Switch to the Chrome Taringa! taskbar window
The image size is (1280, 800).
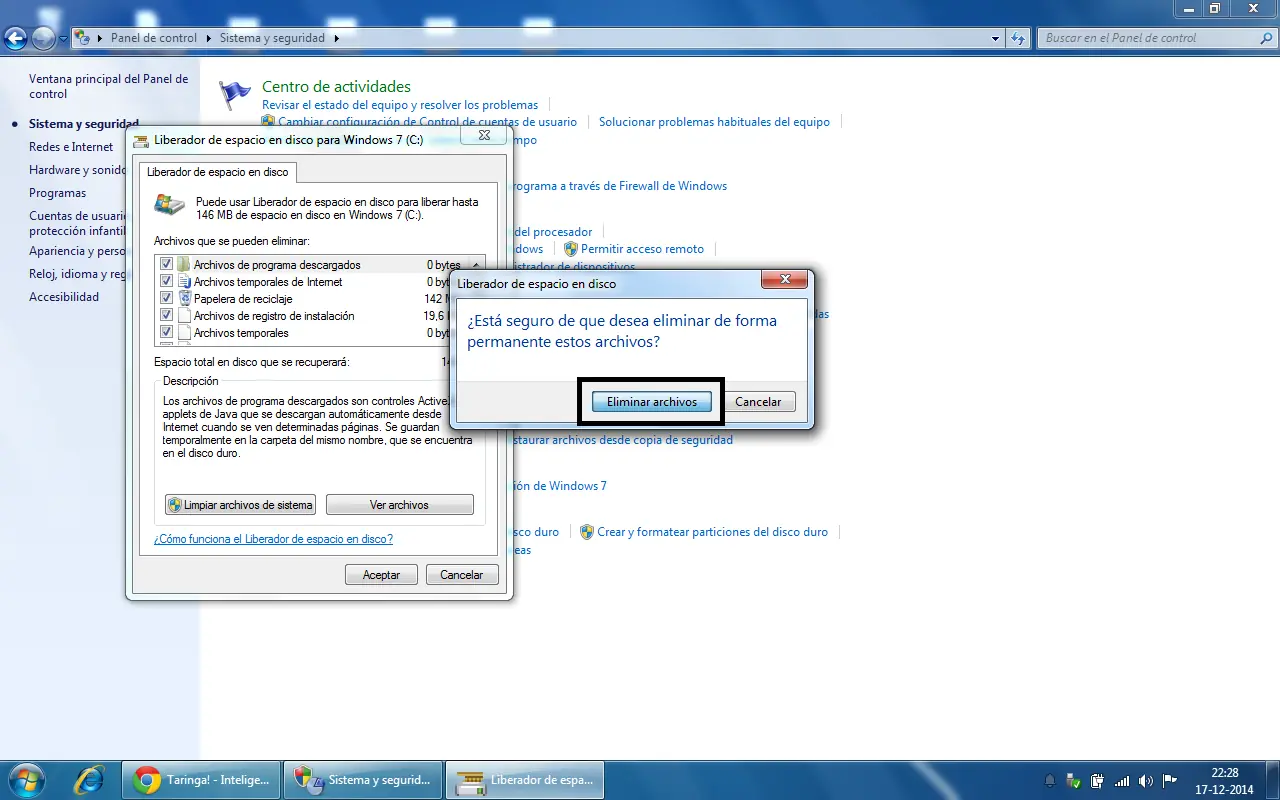(201, 780)
